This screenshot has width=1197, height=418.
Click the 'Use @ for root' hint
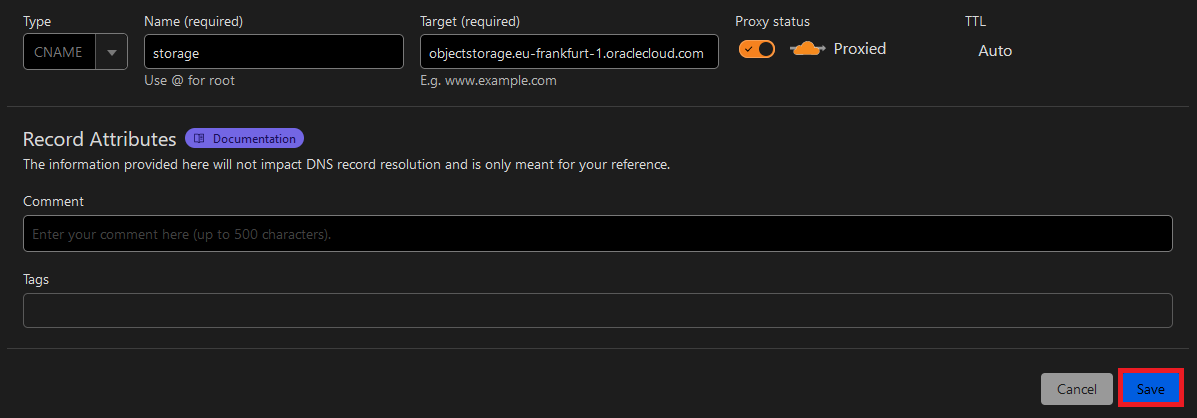pyautogui.click(x=189, y=81)
